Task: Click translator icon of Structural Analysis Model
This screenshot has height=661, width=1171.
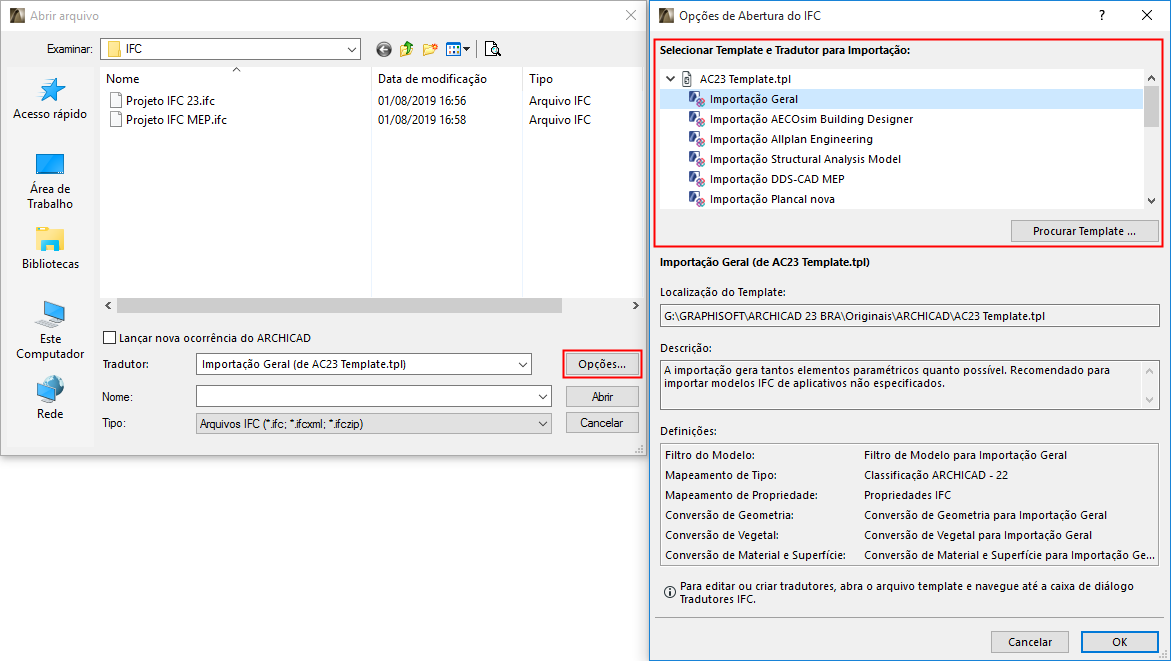Action: (697, 159)
